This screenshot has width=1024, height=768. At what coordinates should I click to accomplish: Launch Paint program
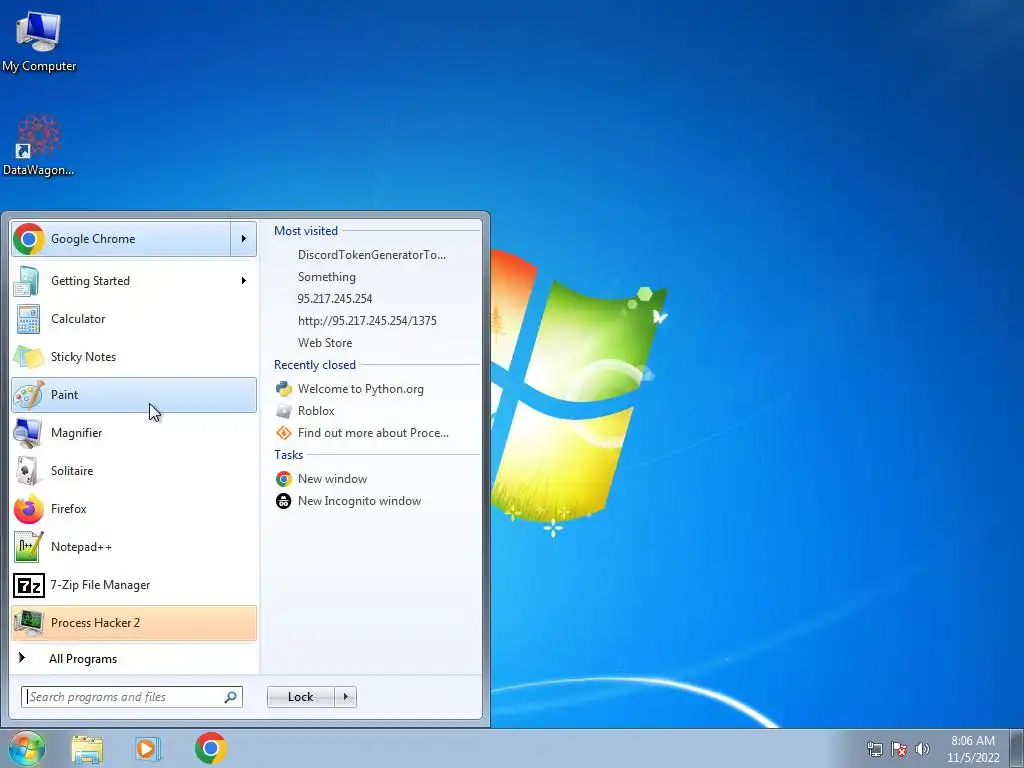click(x=134, y=394)
